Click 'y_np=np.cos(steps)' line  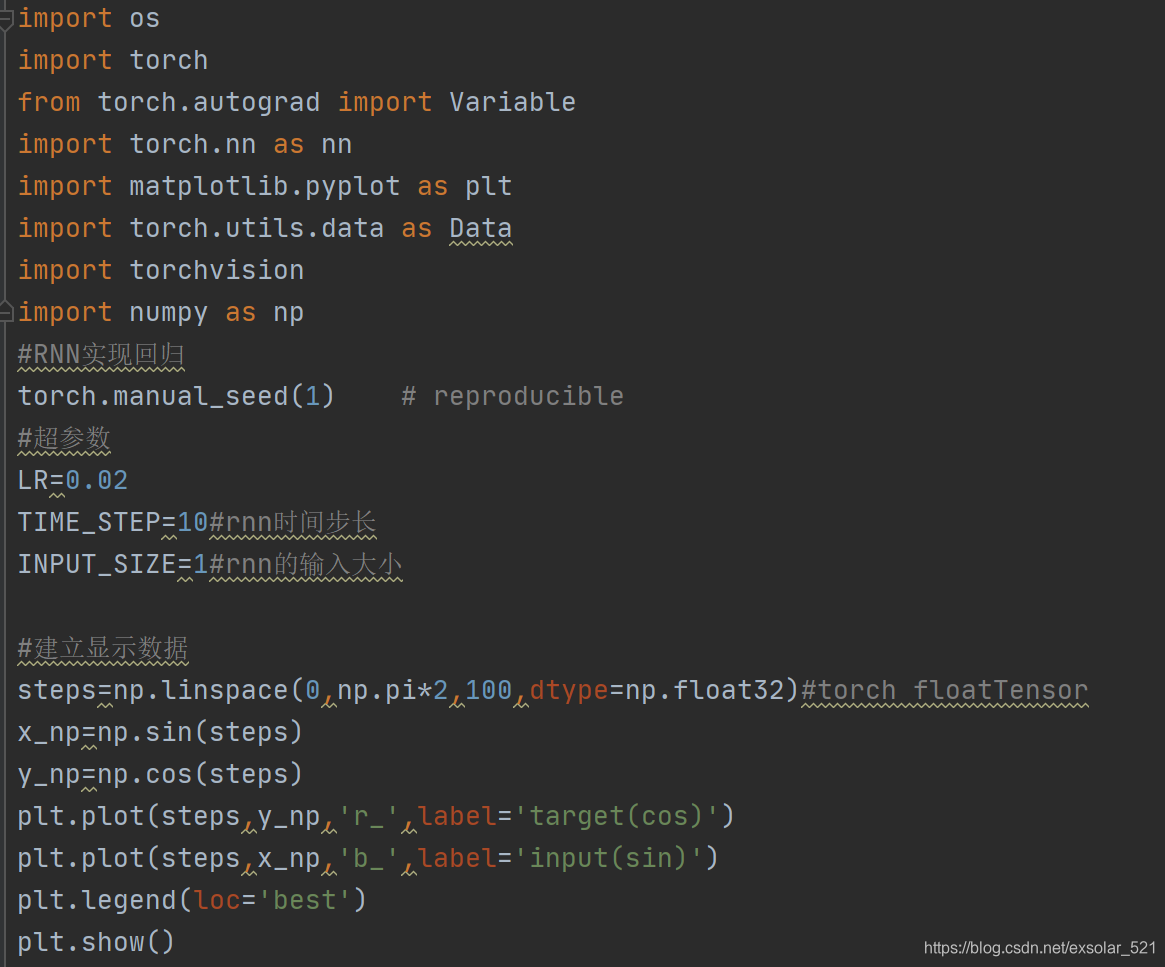coord(160,774)
